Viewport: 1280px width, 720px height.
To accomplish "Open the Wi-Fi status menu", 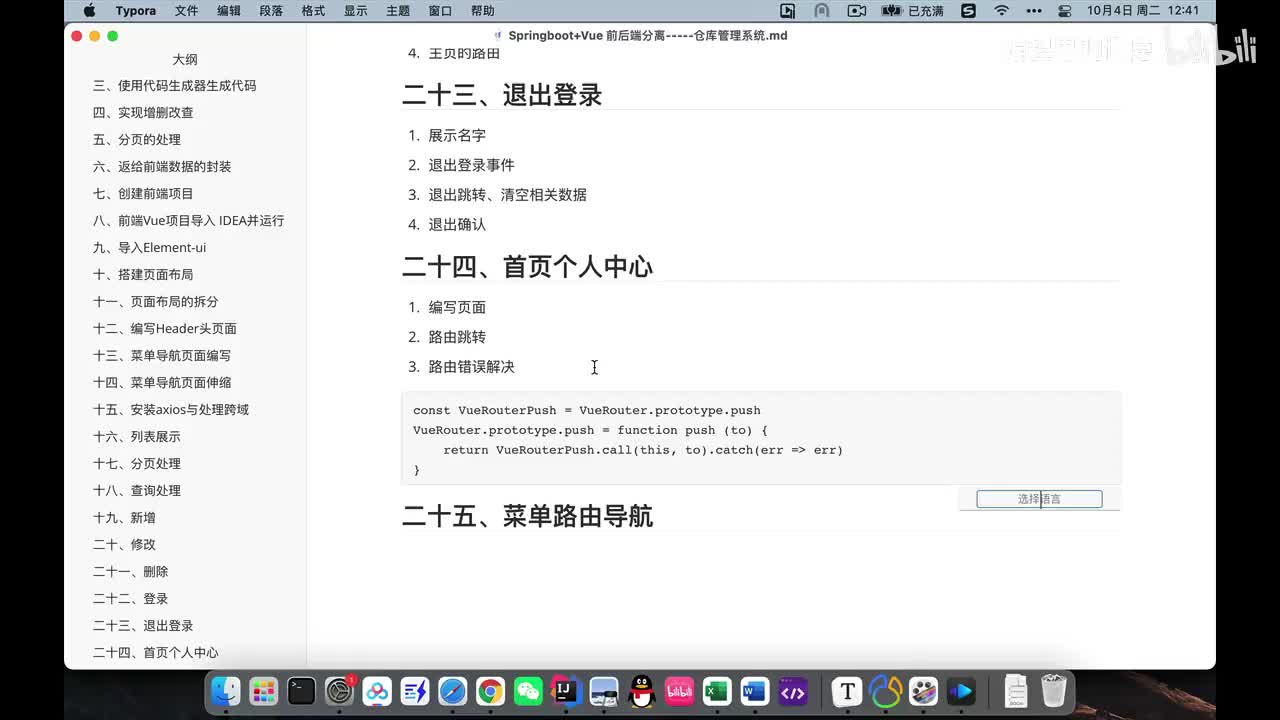I will point(1001,11).
